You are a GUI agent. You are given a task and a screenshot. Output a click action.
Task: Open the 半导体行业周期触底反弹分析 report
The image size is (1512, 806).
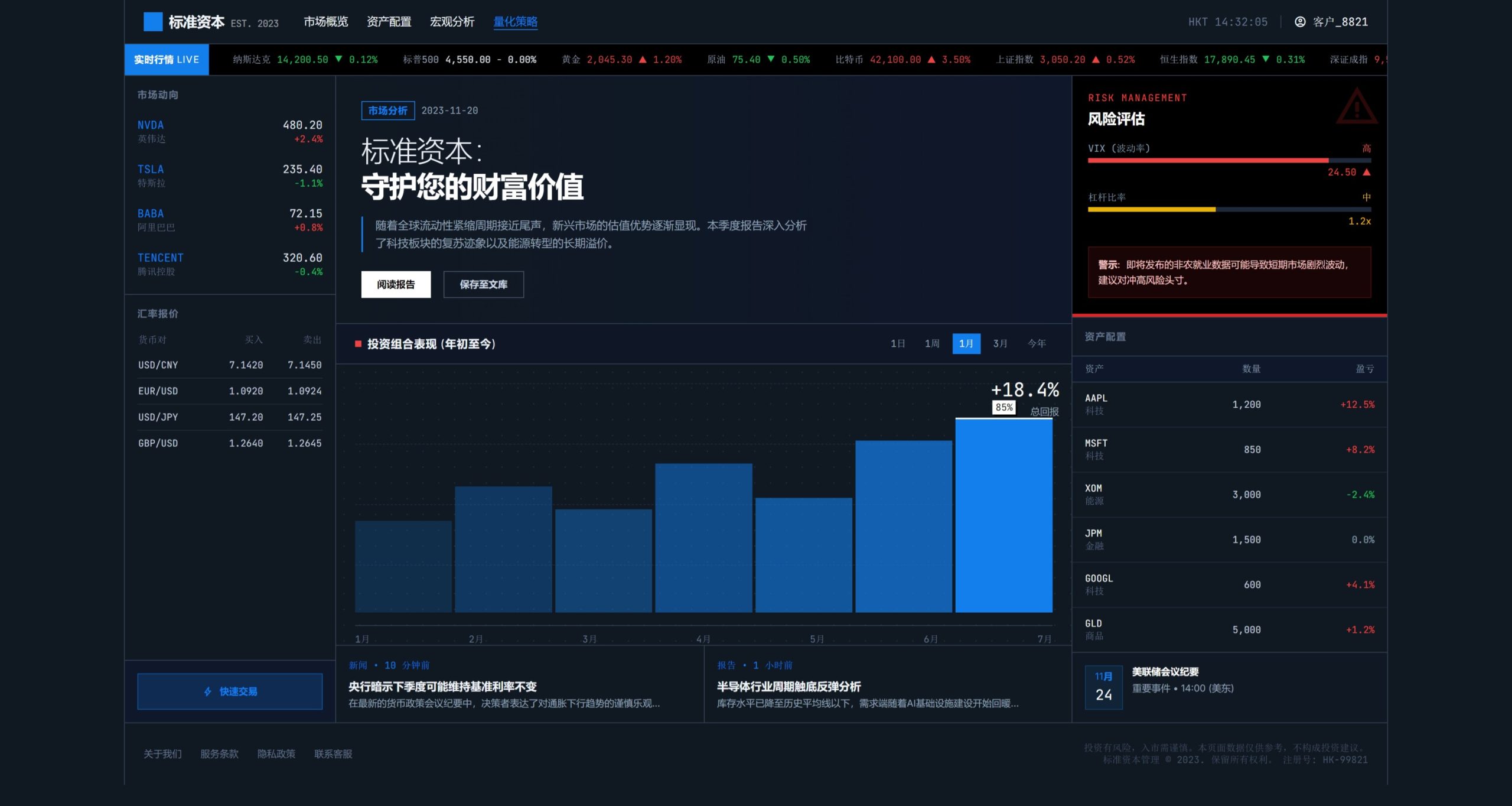coord(788,687)
